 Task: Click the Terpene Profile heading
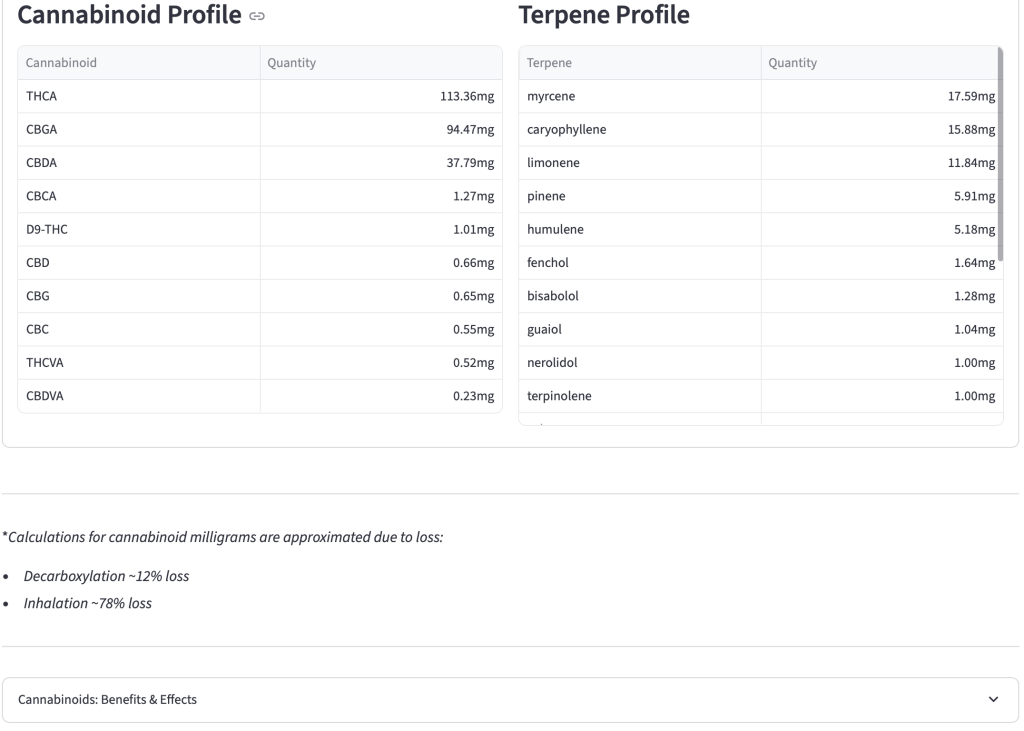pos(604,15)
